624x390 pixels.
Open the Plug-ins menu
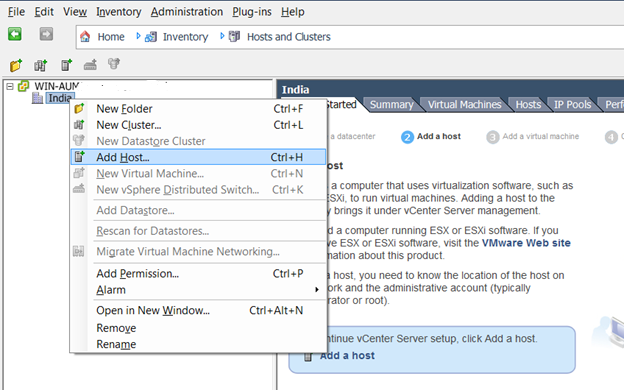click(x=252, y=12)
